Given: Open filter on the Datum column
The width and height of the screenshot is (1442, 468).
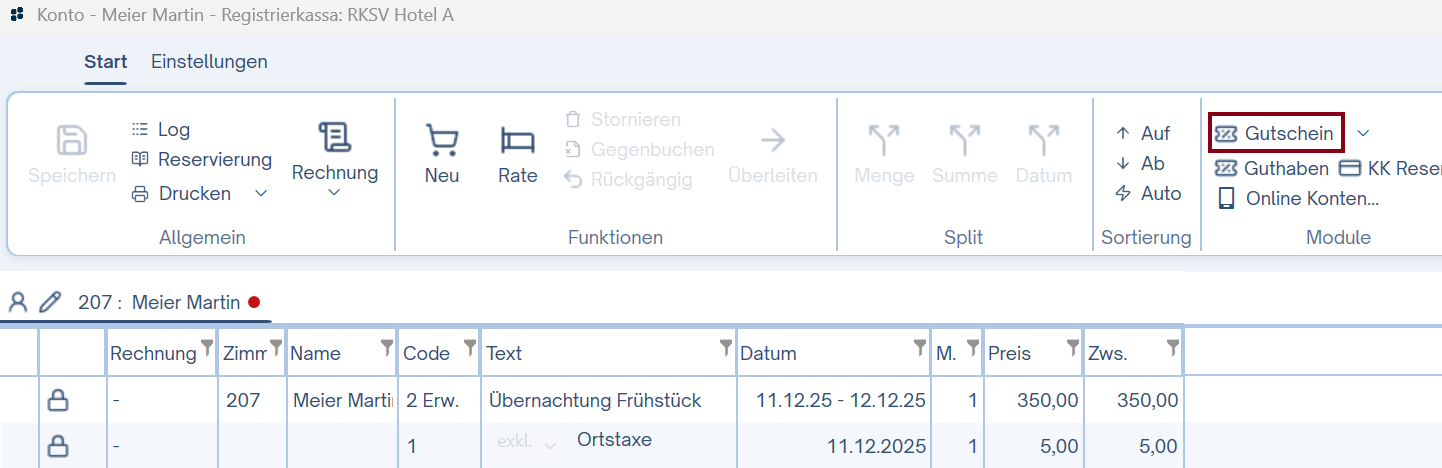Looking at the screenshot, I should (918, 347).
